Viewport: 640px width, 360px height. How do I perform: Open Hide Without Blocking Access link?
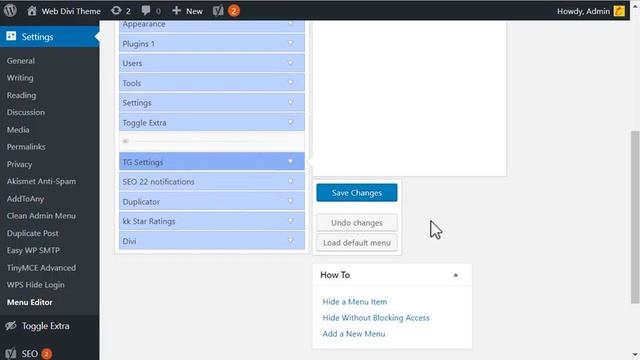pos(376,318)
